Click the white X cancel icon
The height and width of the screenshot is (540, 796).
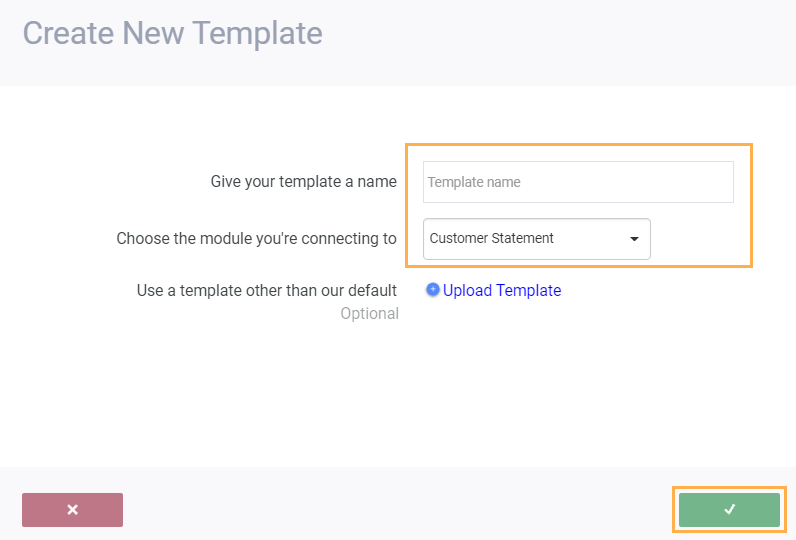click(72, 510)
